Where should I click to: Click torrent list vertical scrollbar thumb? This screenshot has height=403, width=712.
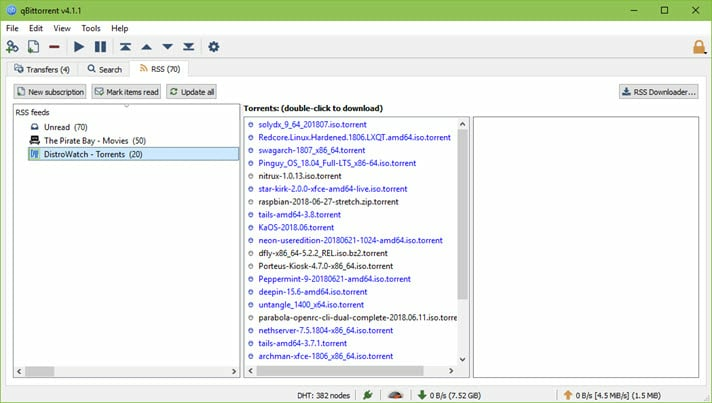click(462, 214)
